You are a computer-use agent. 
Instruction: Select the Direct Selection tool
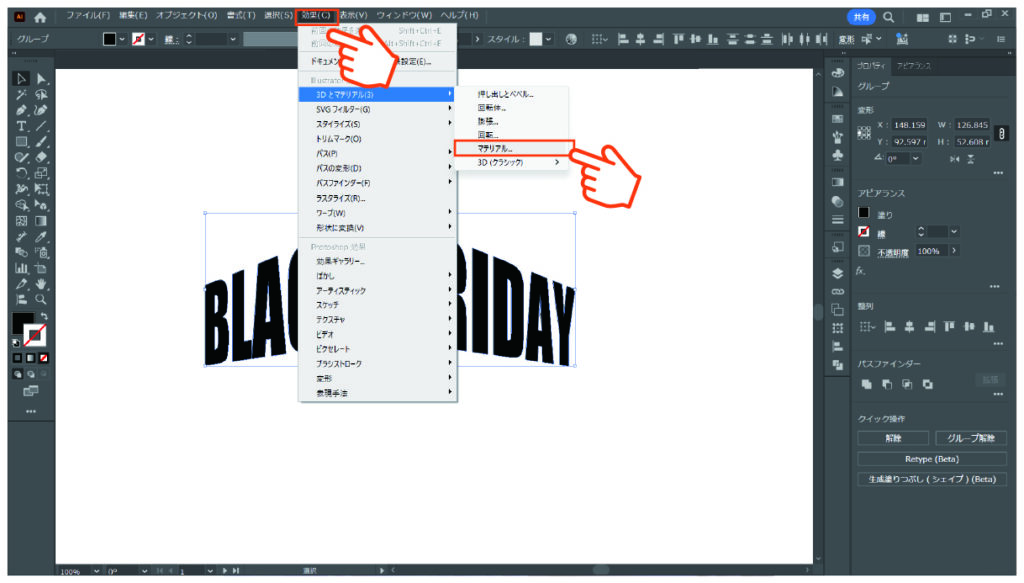[x=41, y=79]
